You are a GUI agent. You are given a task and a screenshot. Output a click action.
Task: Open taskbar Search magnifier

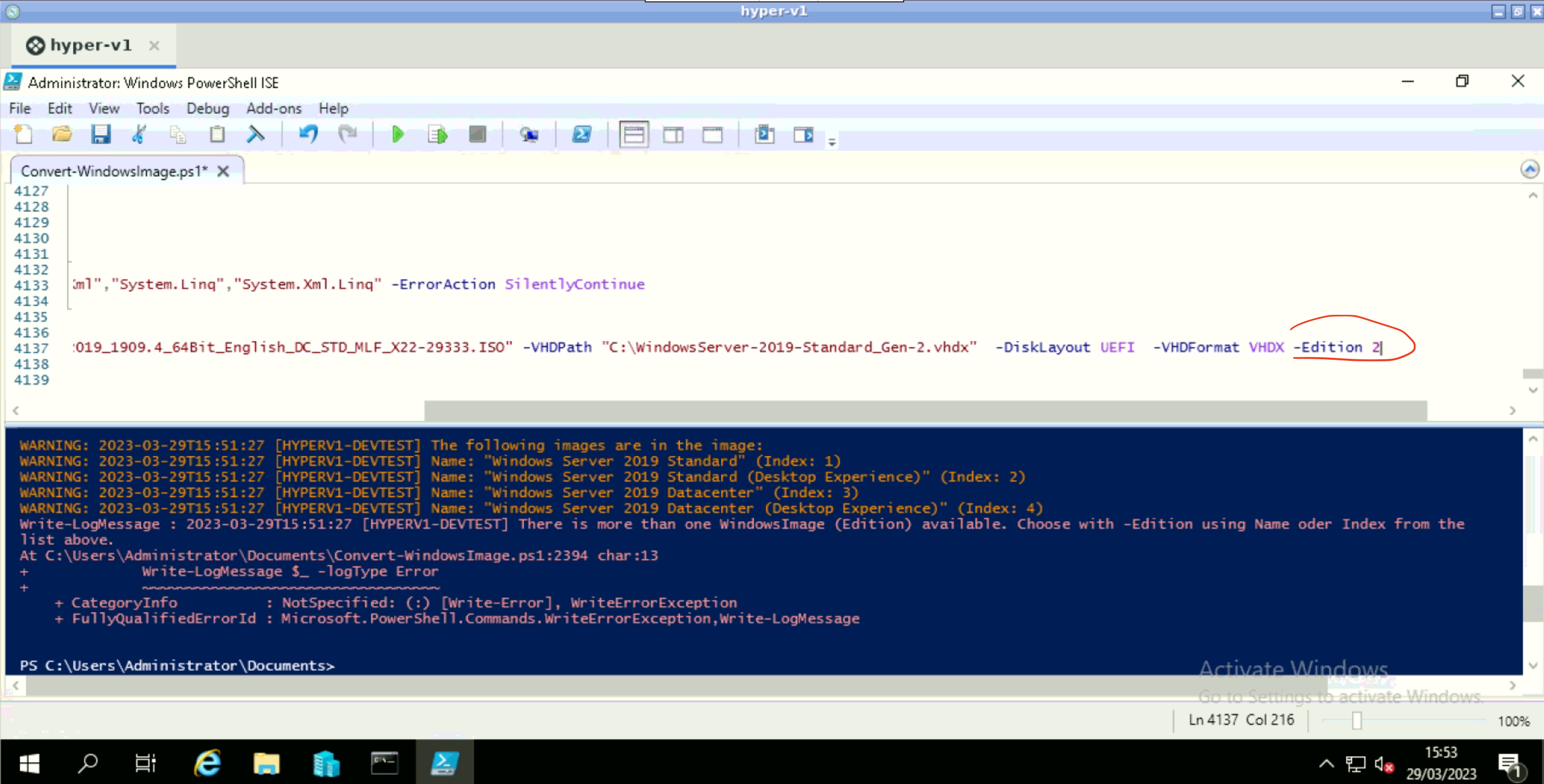(87, 763)
